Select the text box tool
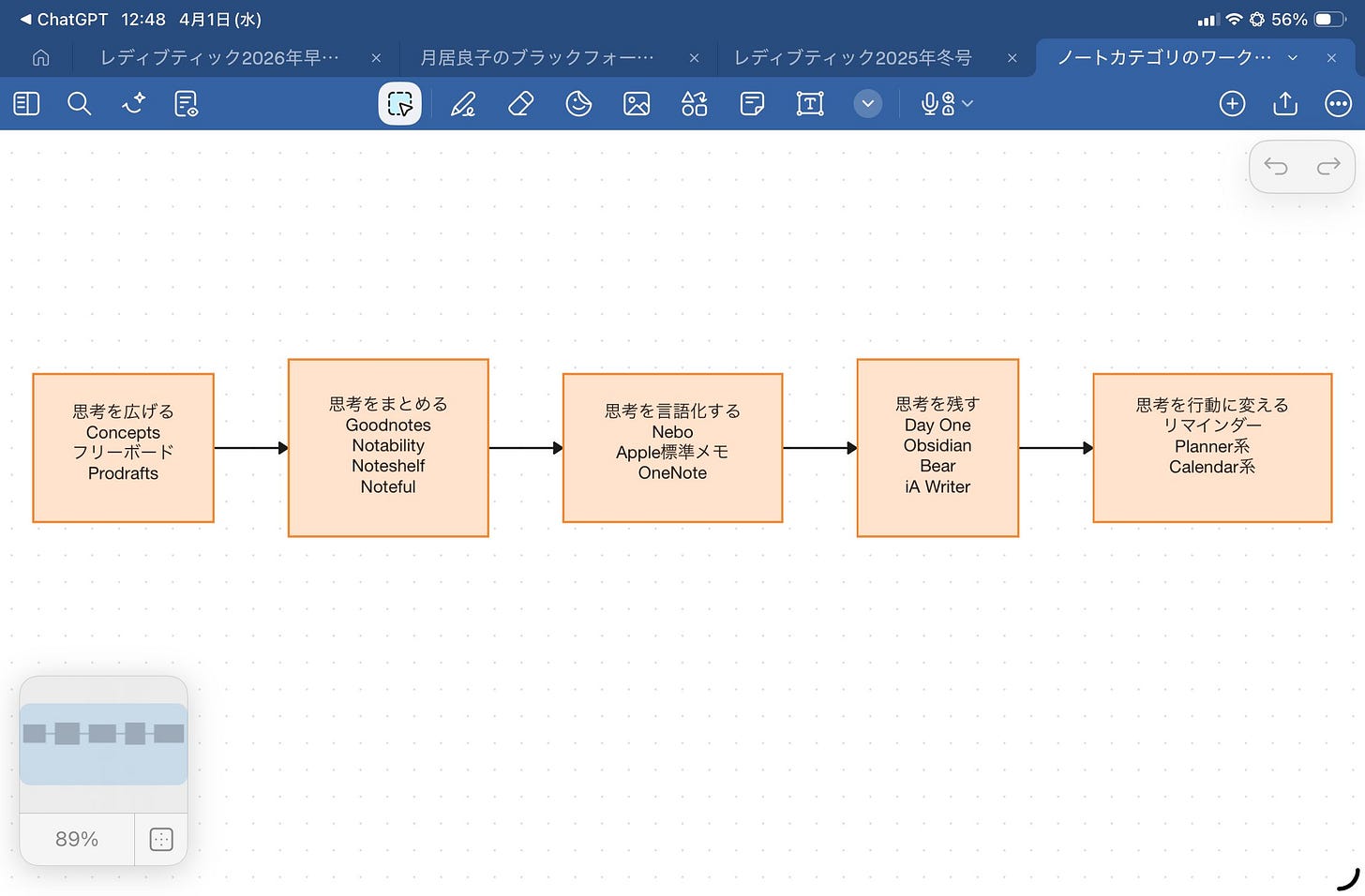Image resolution: width=1365 pixels, height=896 pixels. coord(810,104)
